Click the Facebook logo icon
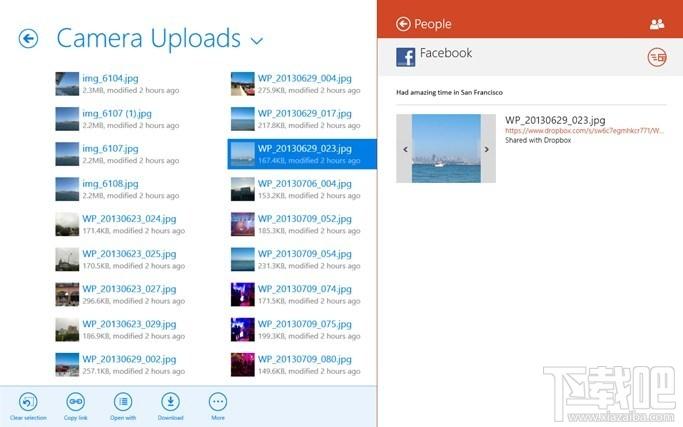 point(406,57)
